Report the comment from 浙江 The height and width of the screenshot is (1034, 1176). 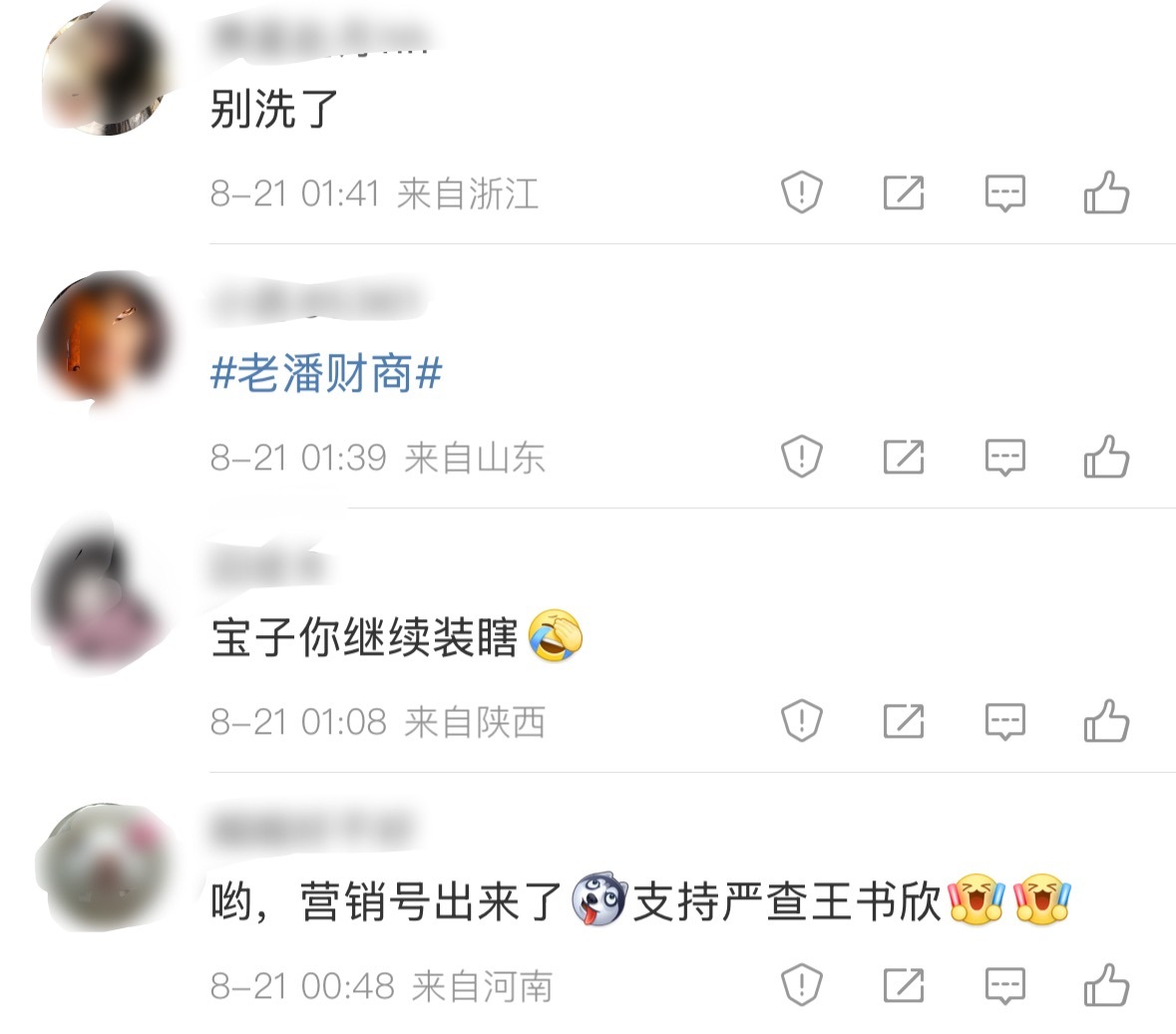[802, 192]
